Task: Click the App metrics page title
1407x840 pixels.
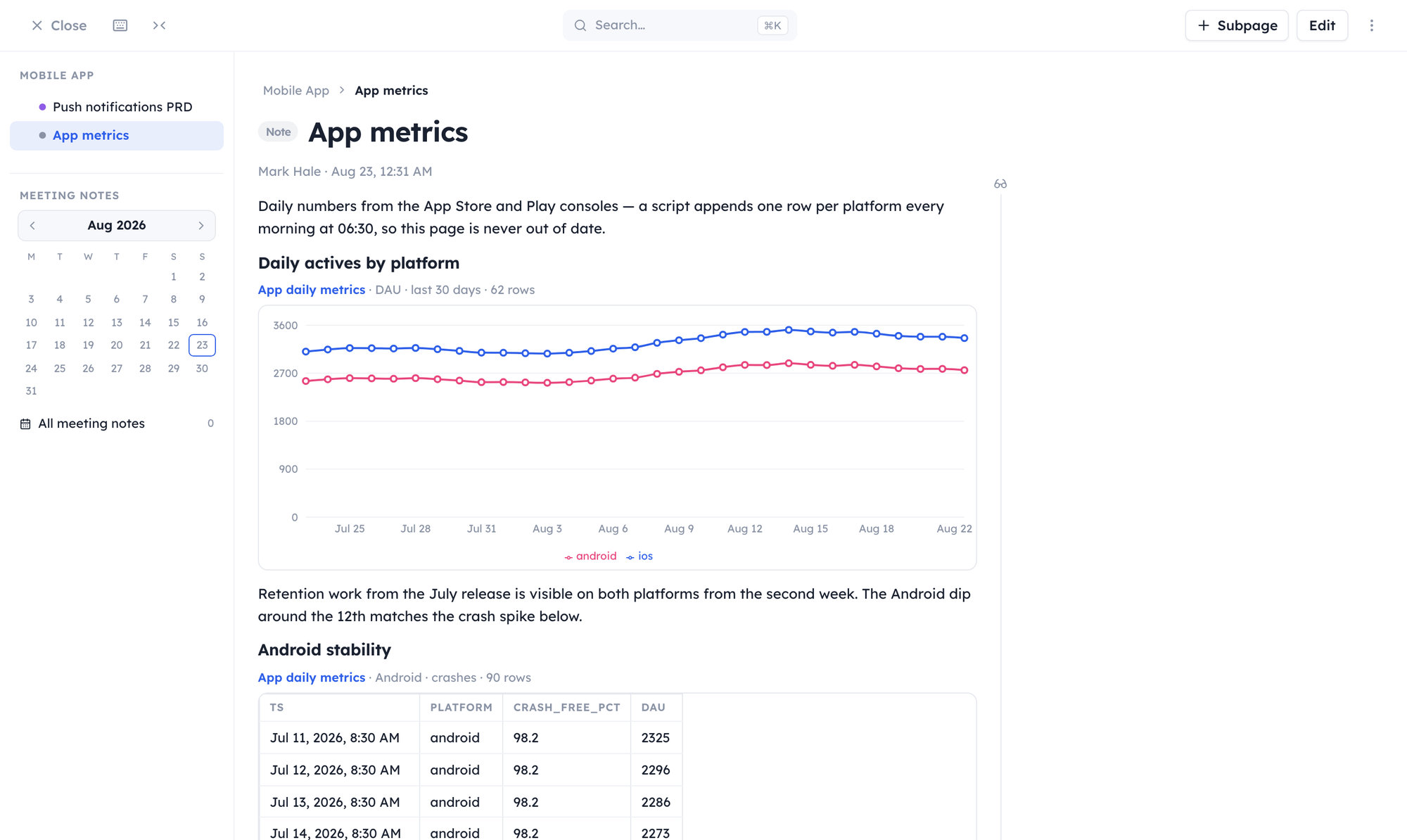Action: [x=388, y=132]
